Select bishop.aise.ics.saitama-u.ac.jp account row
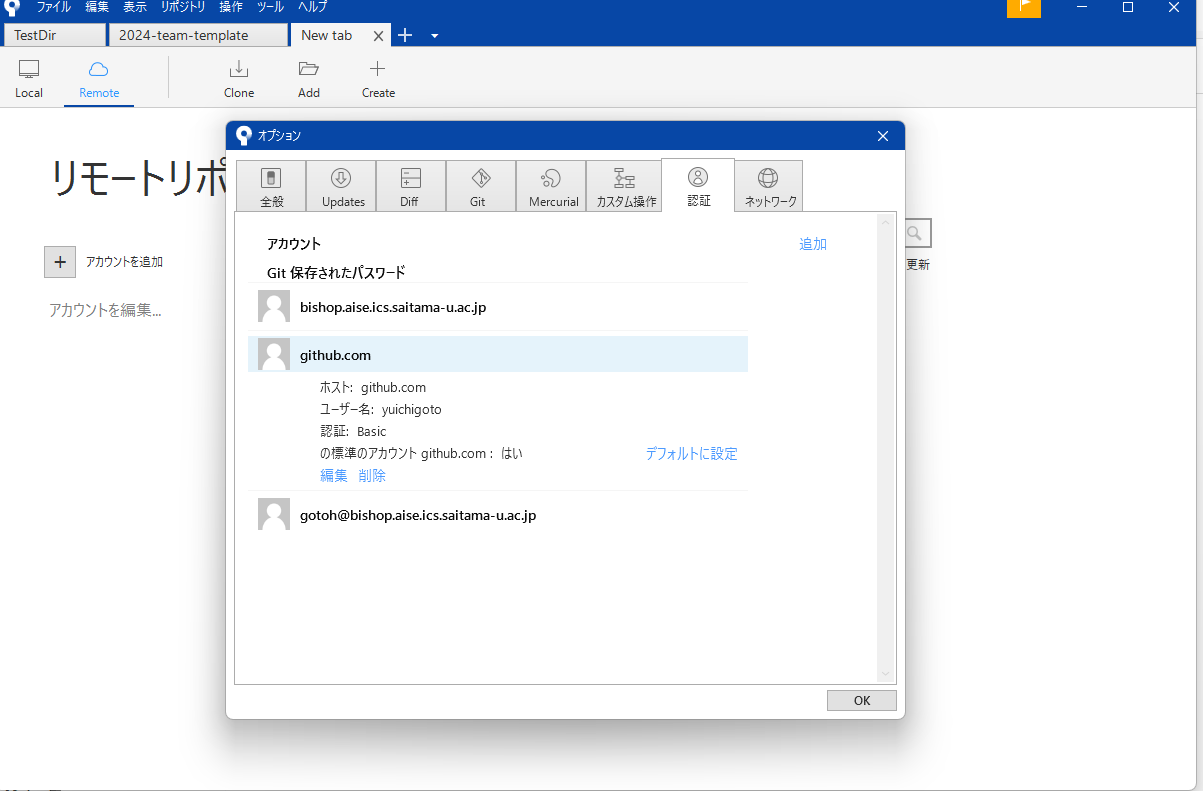Viewport: 1203px width, 791px height. pos(498,307)
